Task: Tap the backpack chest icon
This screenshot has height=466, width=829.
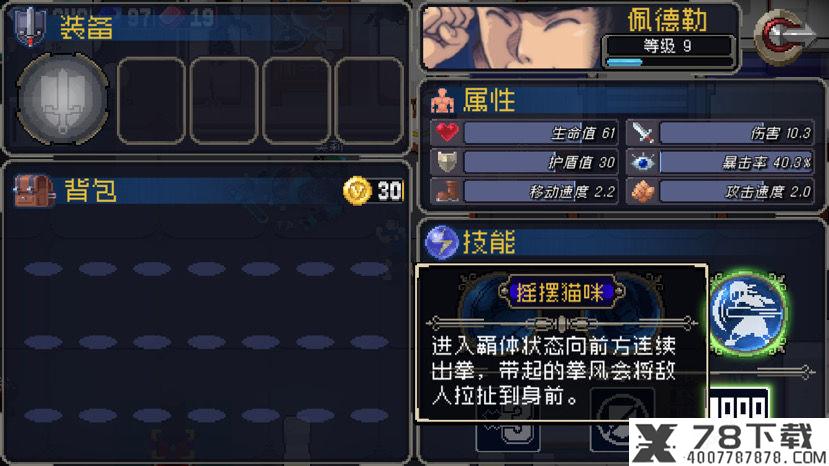Action: click(x=34, y=190)
